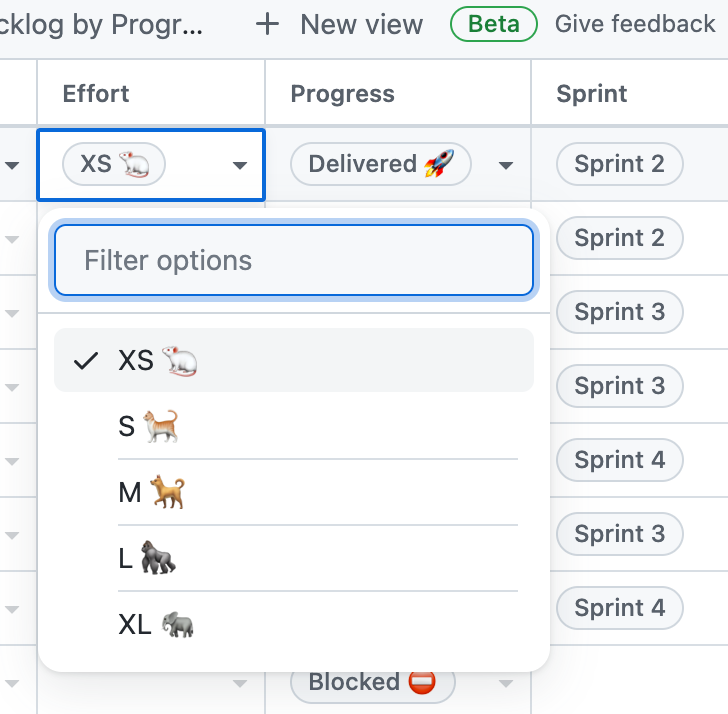
Task: Click the Sprint 2 pill in first row
Action: tap(619, 164)
